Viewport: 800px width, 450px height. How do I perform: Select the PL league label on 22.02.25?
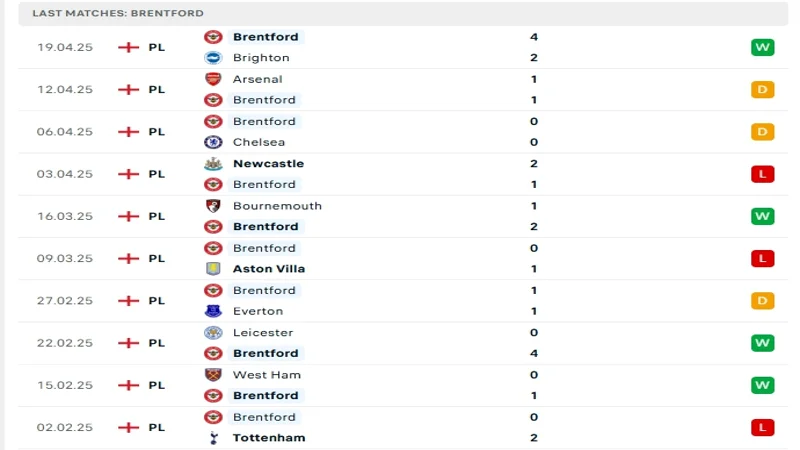coord(157,343)
